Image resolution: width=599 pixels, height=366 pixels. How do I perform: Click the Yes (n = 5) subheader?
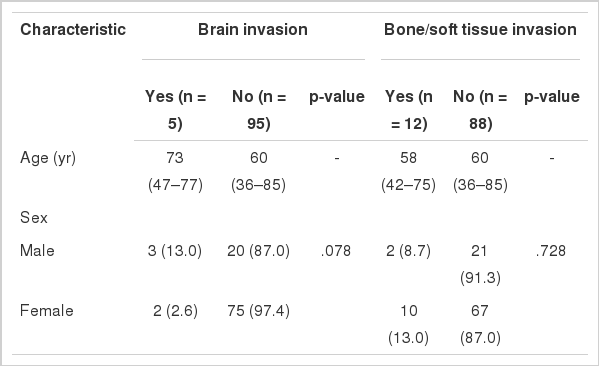coord(175,110)
